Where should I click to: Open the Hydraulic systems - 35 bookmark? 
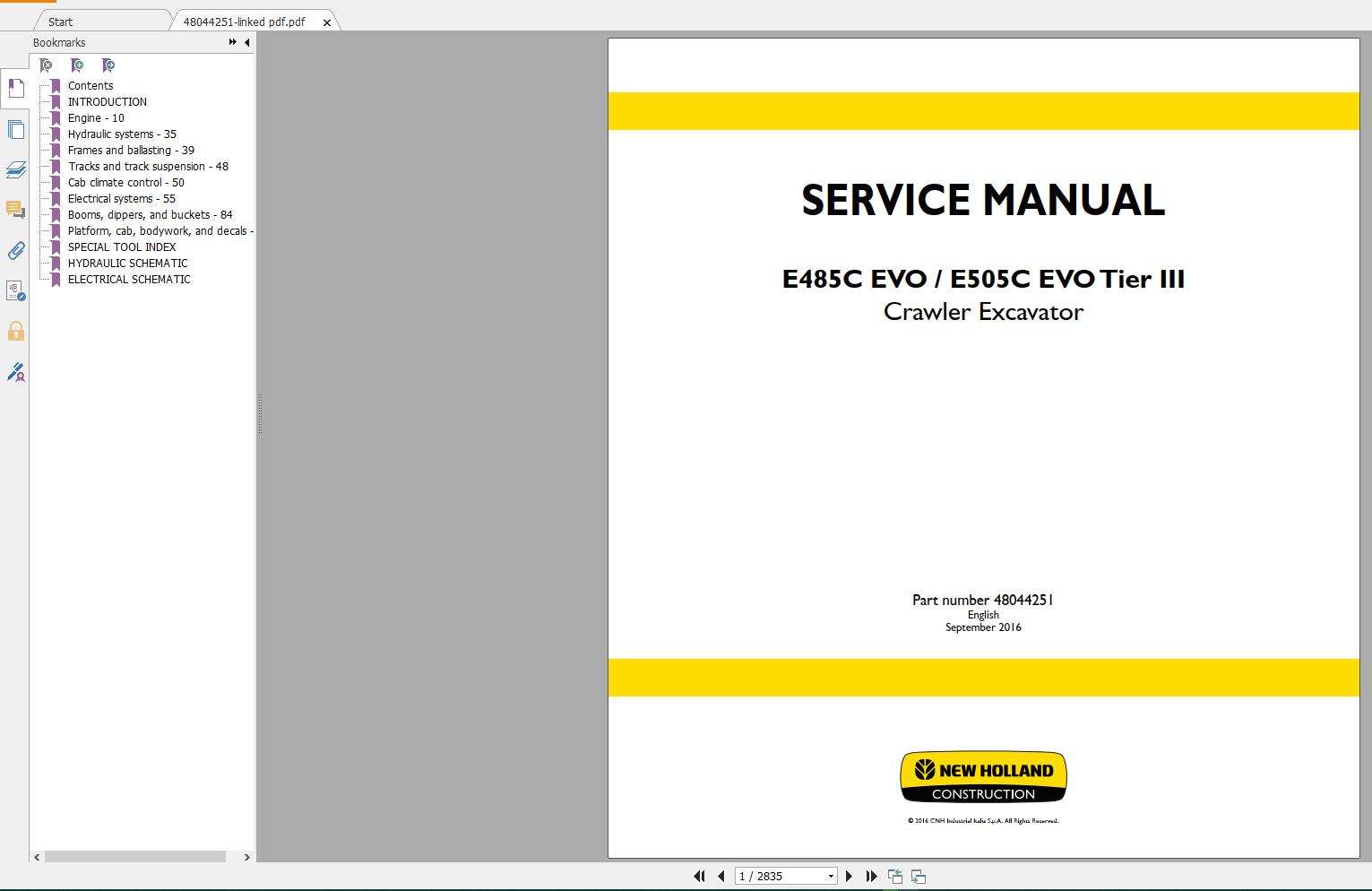click(x=122, y=134)
